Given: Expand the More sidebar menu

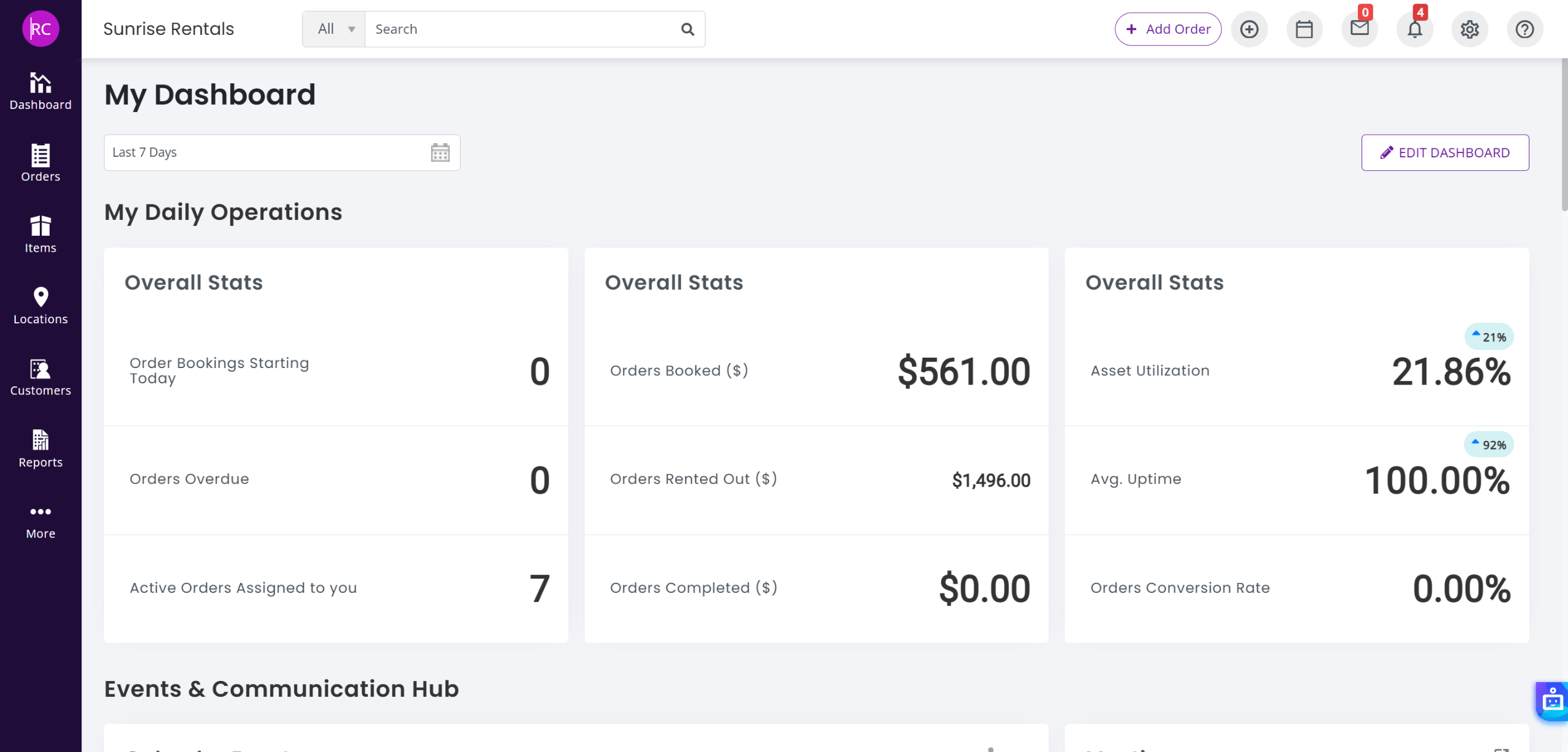Looking at the screenshot, I should coord(40,521).
